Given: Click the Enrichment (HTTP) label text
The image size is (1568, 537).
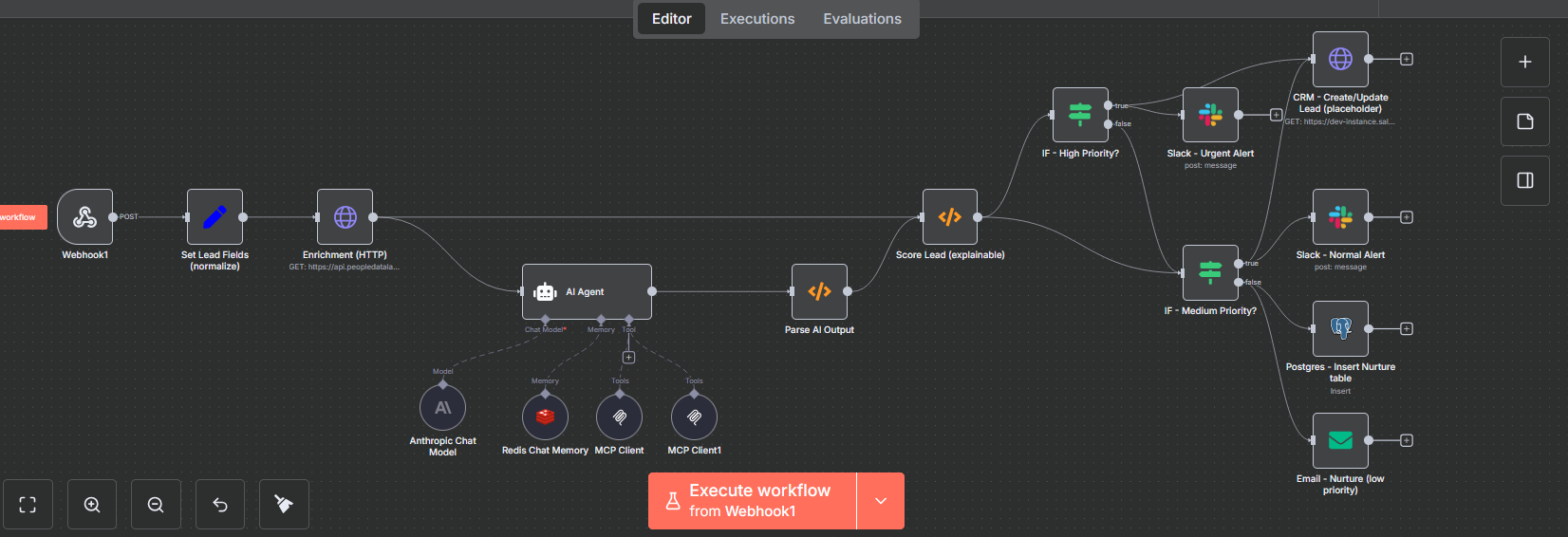Looking at the screenshot, I should tap(345, 255).
